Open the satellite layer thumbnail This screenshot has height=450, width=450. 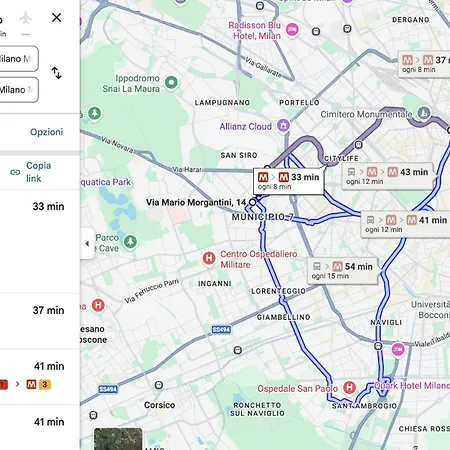pos(118,439)
